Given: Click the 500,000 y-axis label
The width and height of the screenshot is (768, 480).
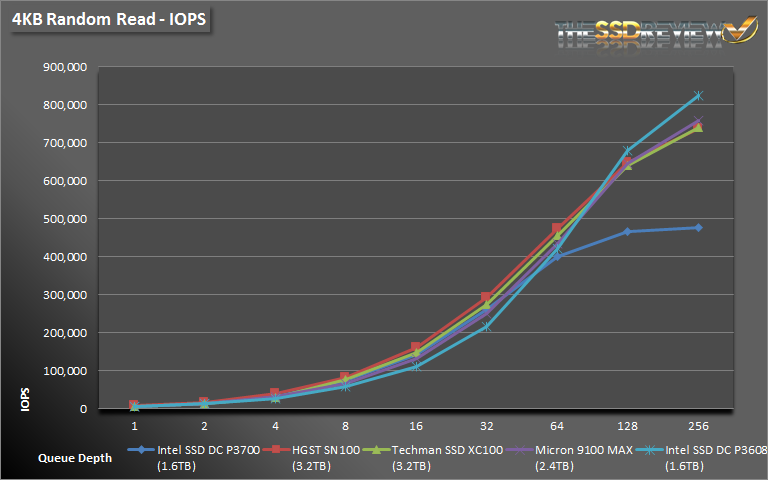Looking at the screenshot, I should tap(65, 219).
